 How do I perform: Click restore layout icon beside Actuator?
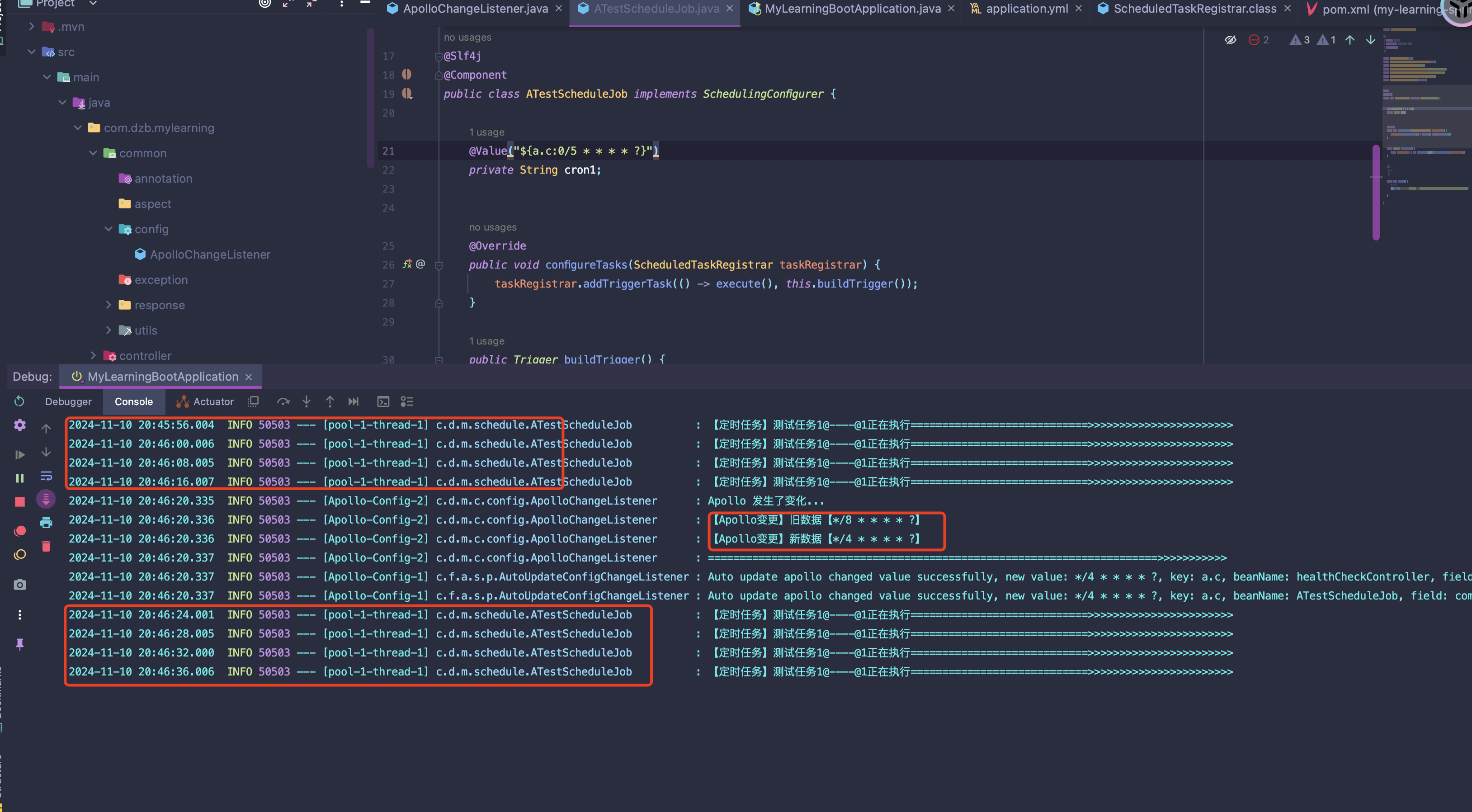coord(253,402)
